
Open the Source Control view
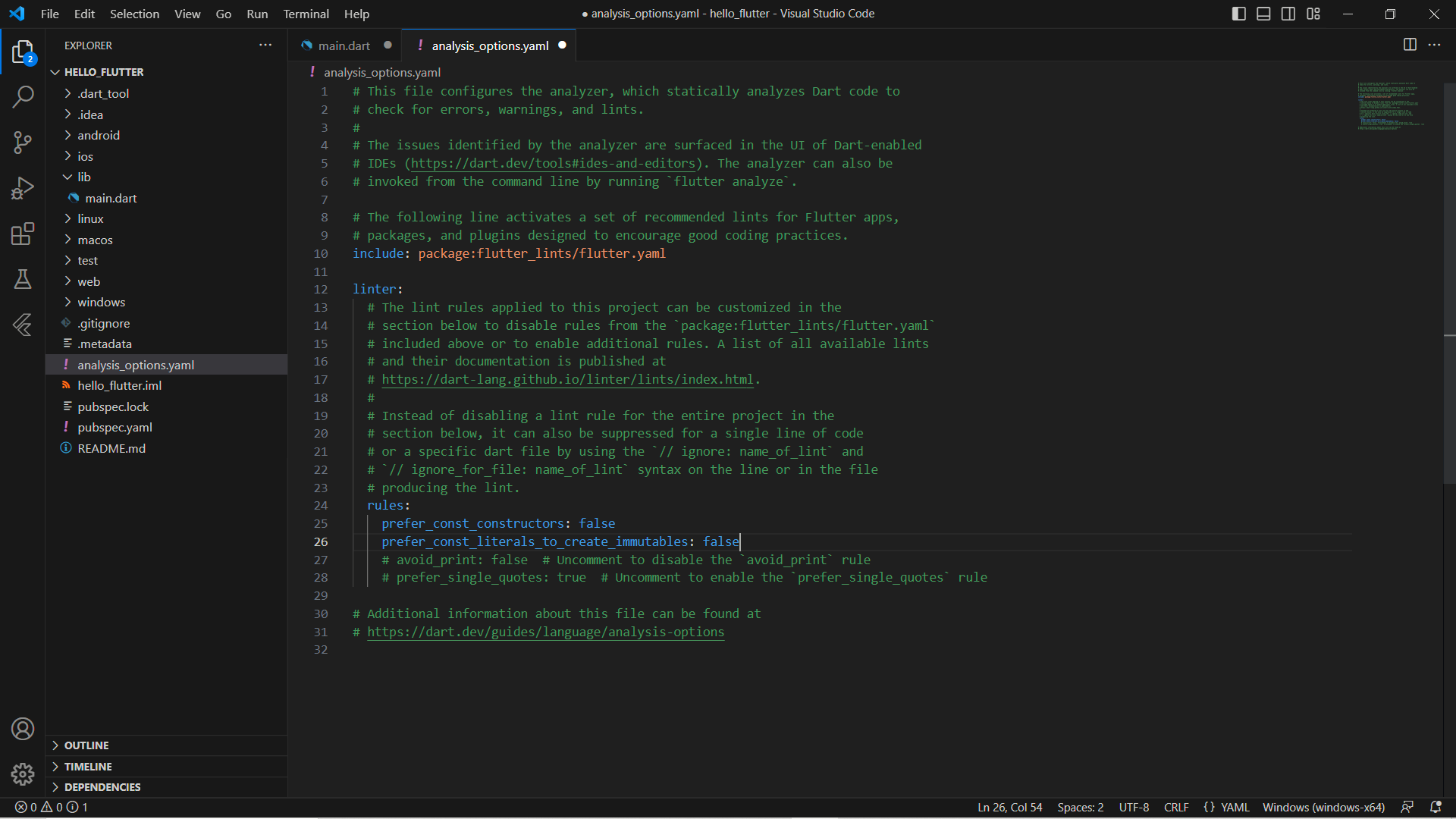pos(23,142)
